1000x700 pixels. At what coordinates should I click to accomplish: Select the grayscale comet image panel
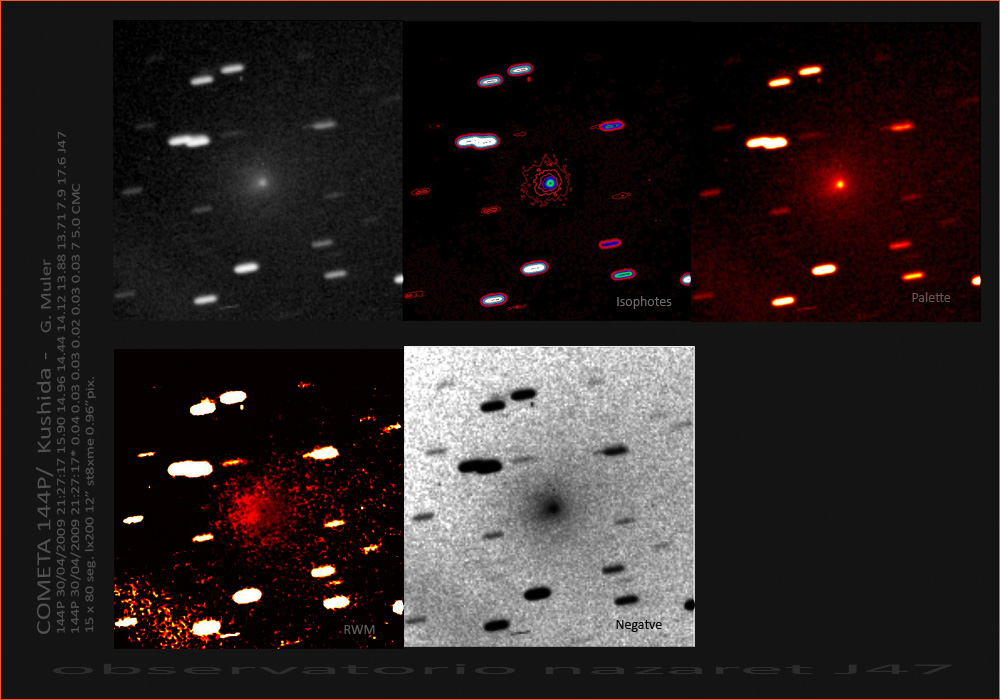coord(258,170)
